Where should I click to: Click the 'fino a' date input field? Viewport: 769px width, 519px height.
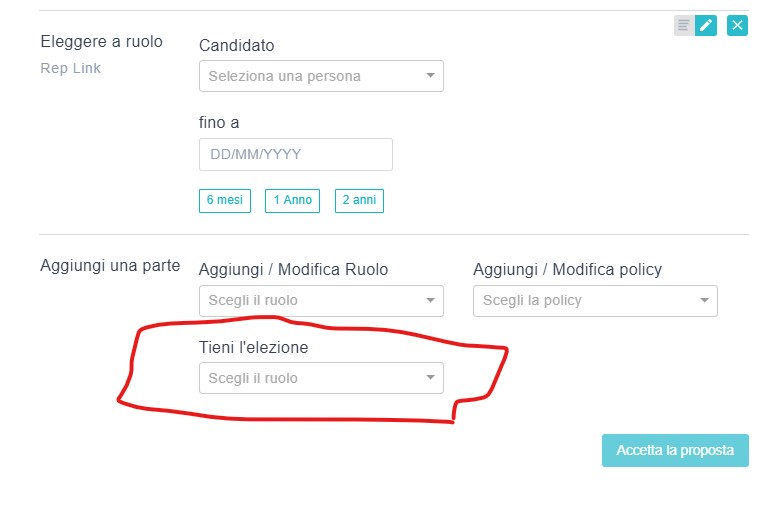click(296, 155)
